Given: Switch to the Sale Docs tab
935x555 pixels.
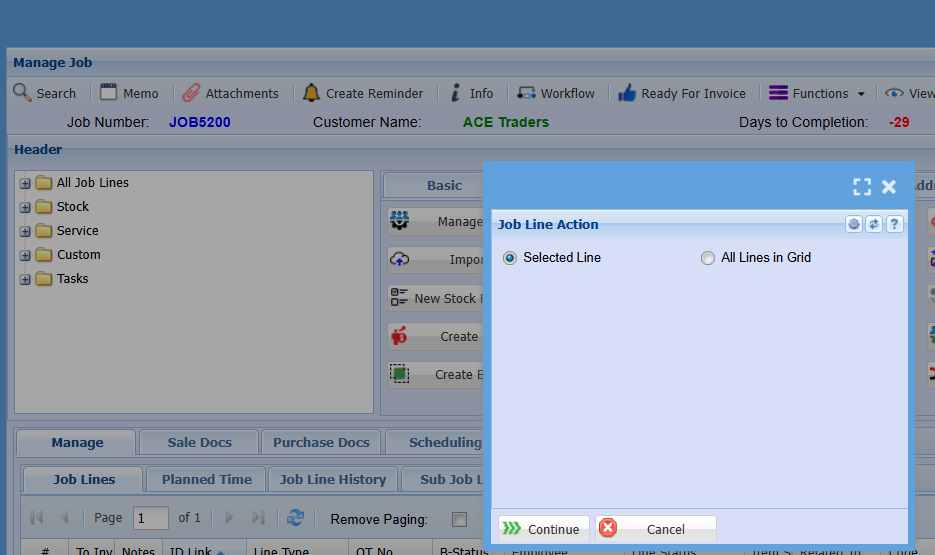Looking at the screenshot, I should 199,442.
